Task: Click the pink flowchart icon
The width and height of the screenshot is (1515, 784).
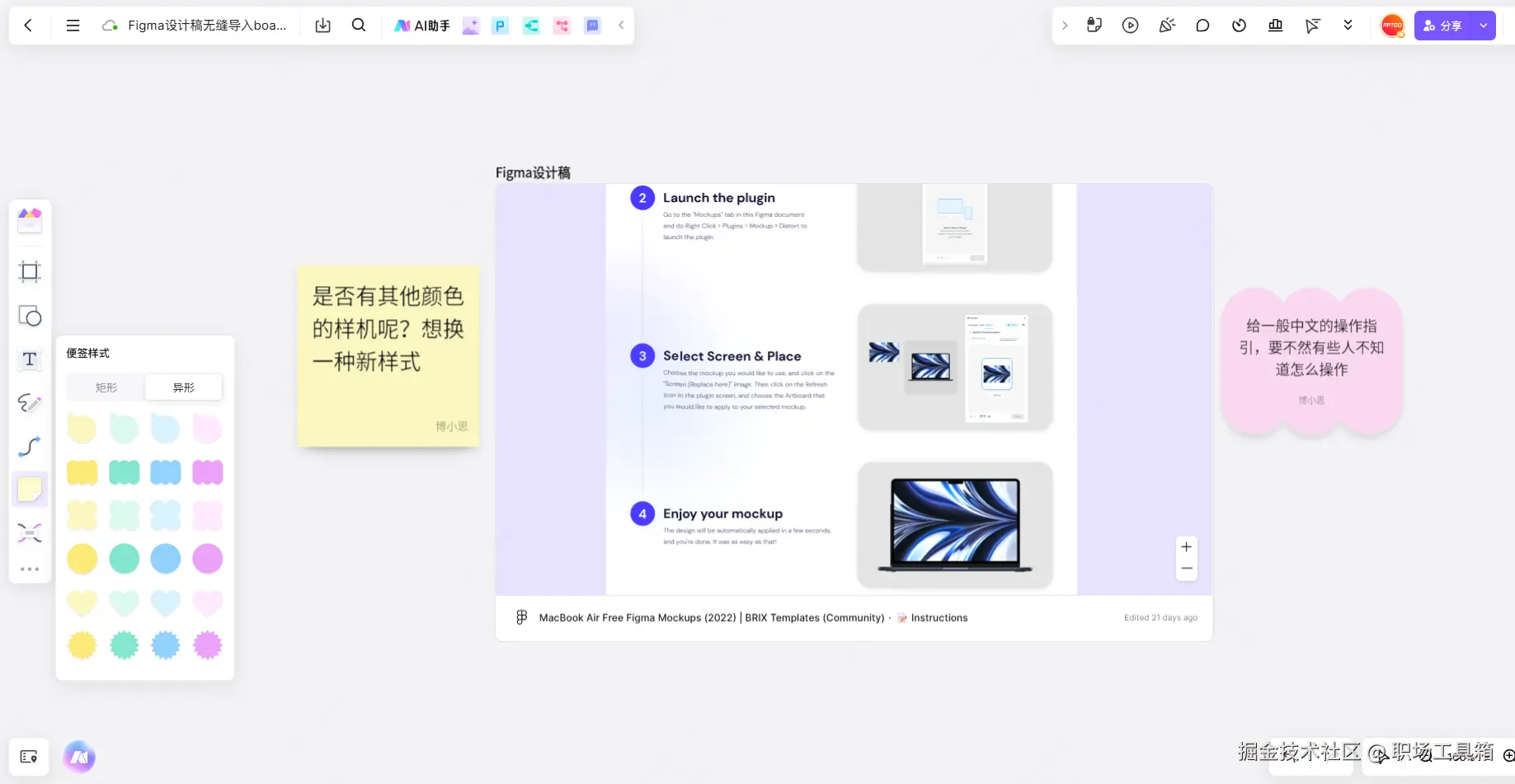Action: pyautogui.click(x=562, y=26)
